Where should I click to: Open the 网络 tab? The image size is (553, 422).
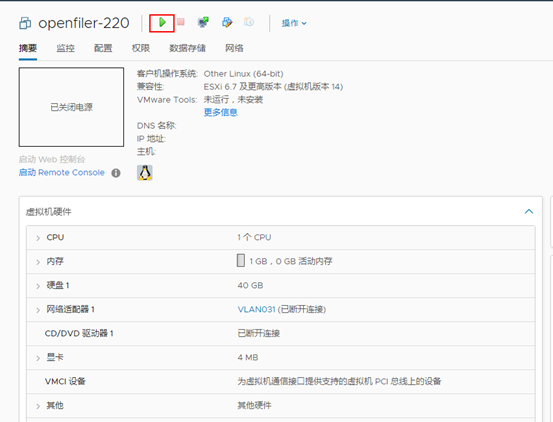[x=234, y=48]
